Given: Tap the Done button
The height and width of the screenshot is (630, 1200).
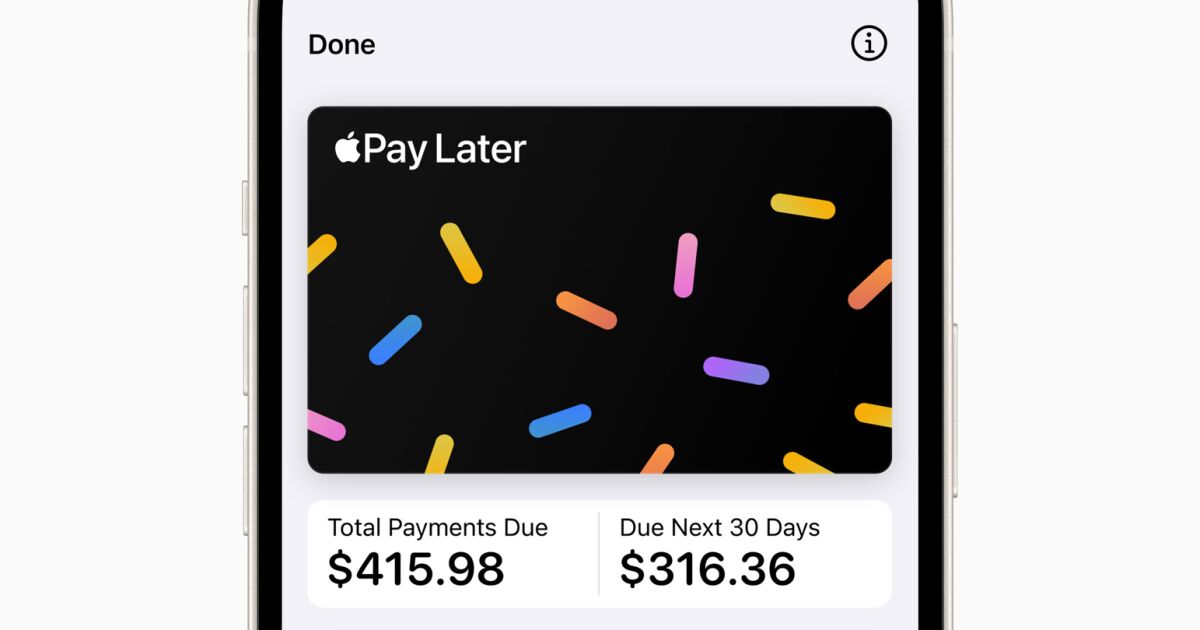Looking at the screenshot, I should coord(342,45).
